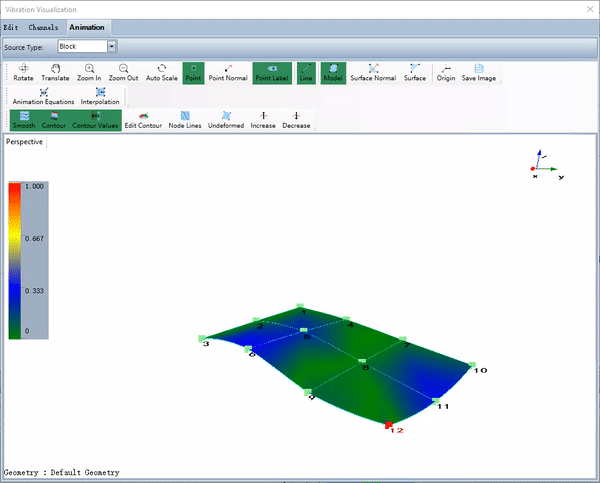Select the Rotate tool

coord(23,73)
